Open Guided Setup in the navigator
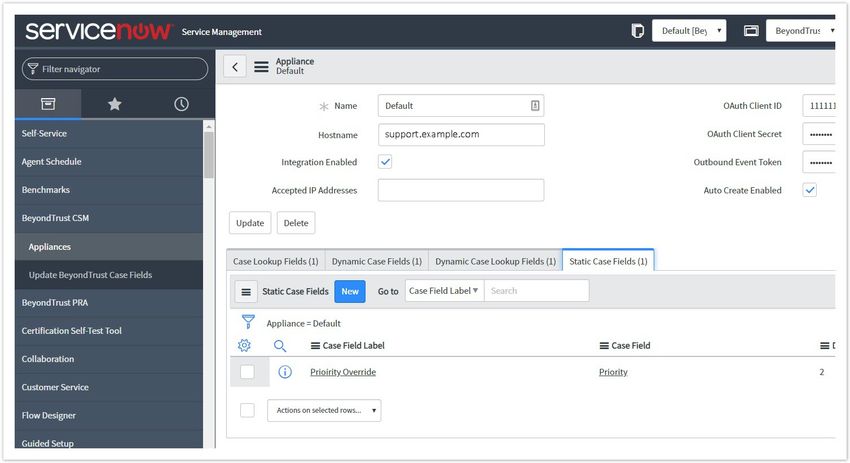The image size is (850, 463). (x=108, y=441)
